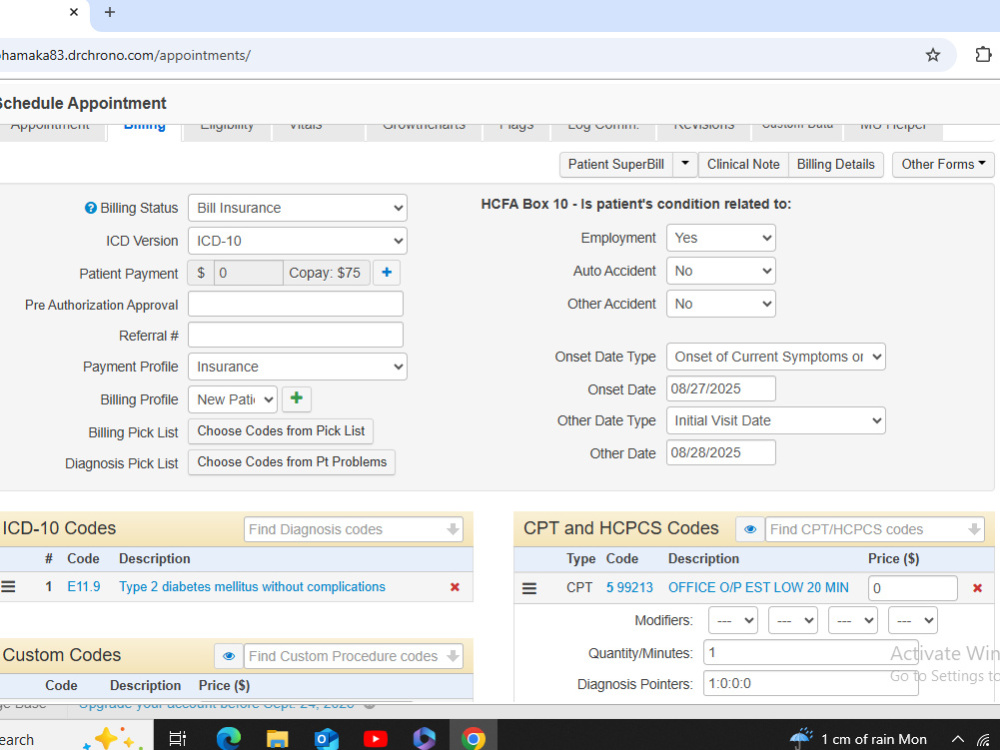Launch Microsoft Edge from the taskbar
Viewport: 1000px width, 750px height.
(228, 739)
